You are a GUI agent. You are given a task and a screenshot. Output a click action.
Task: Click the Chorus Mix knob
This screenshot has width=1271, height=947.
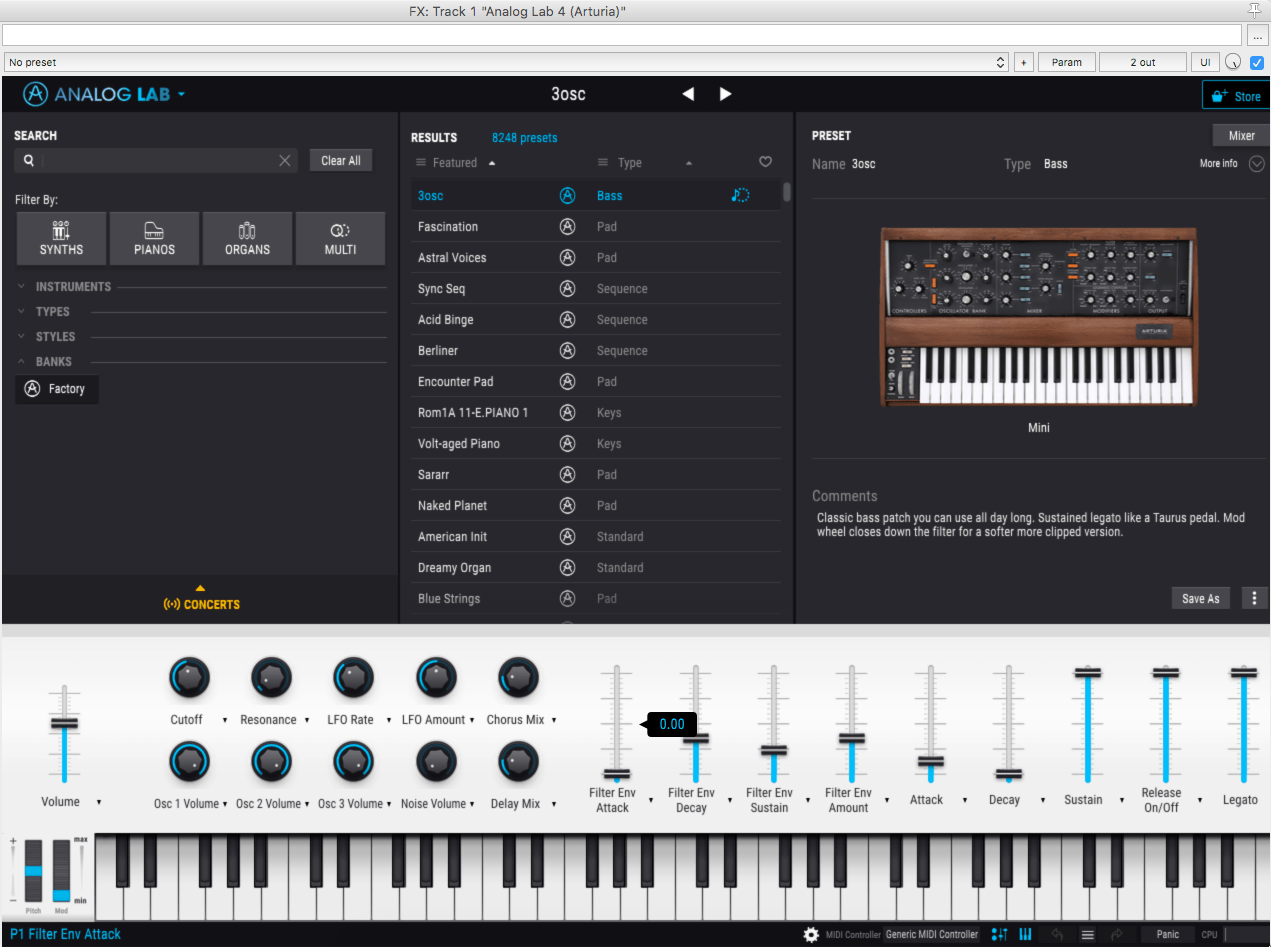pos(517,678)
